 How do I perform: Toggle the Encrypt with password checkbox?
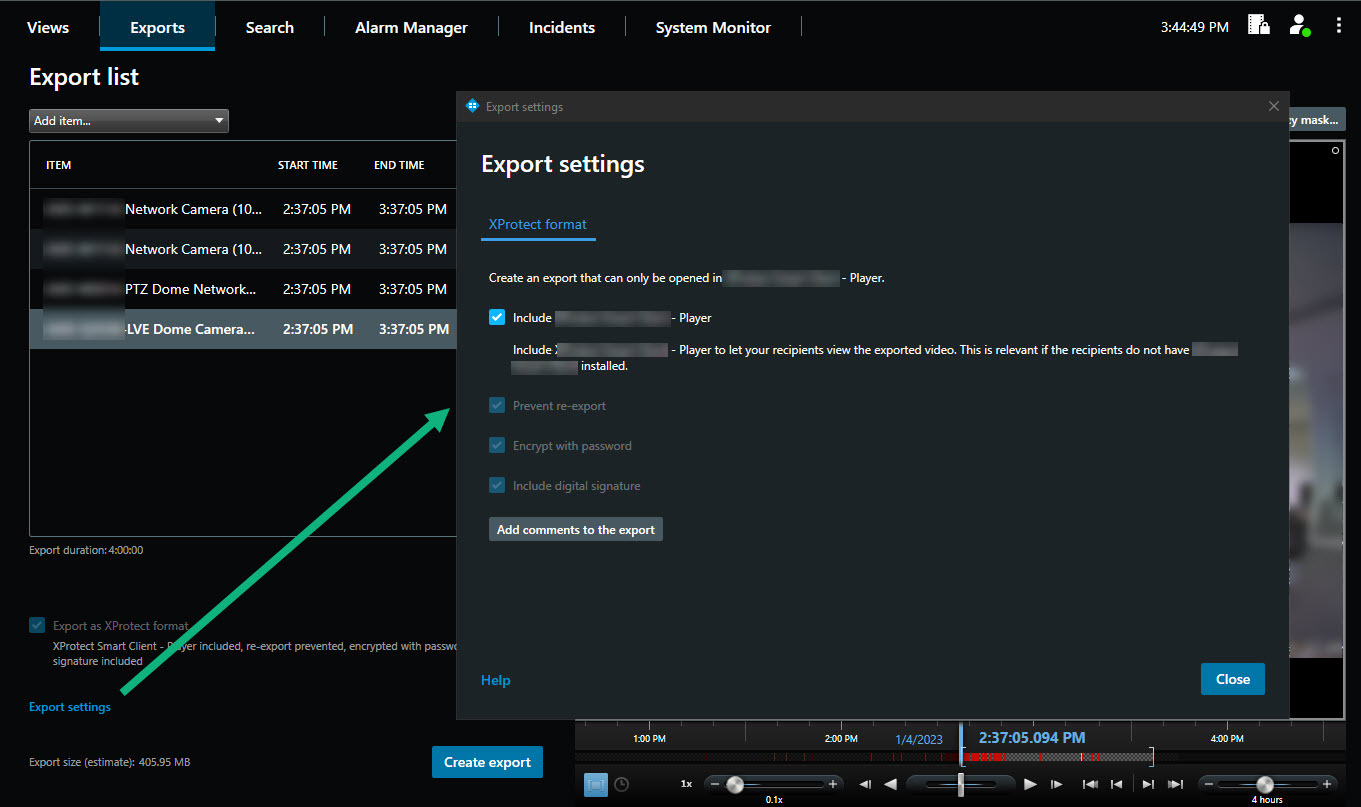[497, 446]
